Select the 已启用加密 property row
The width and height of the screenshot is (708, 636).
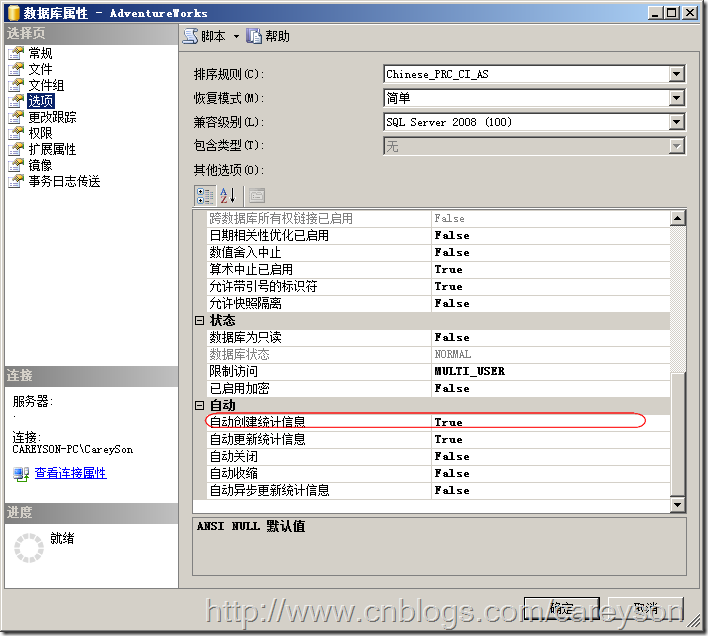438,389
